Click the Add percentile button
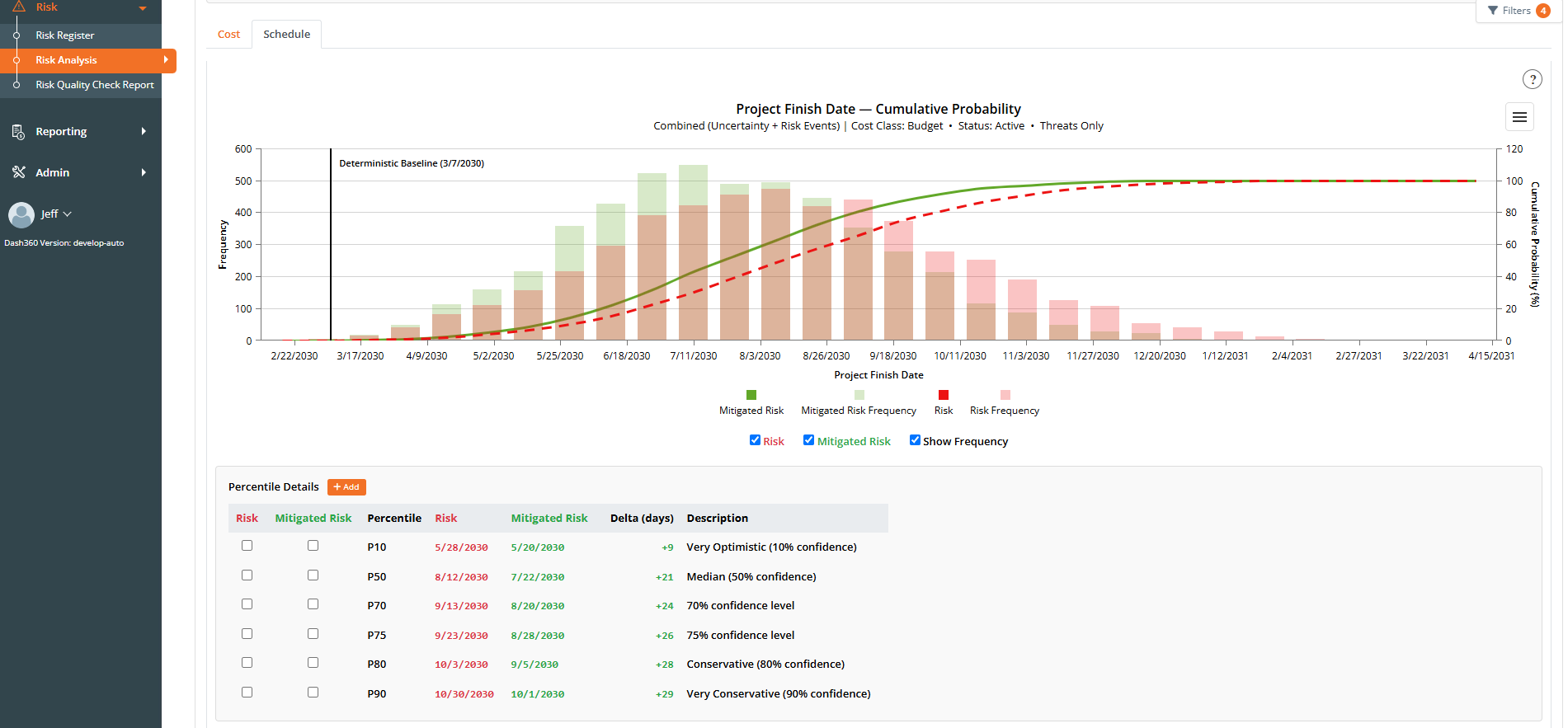Screen dimensions: 1568x728 pyautogui.click(x=346, y=487)
